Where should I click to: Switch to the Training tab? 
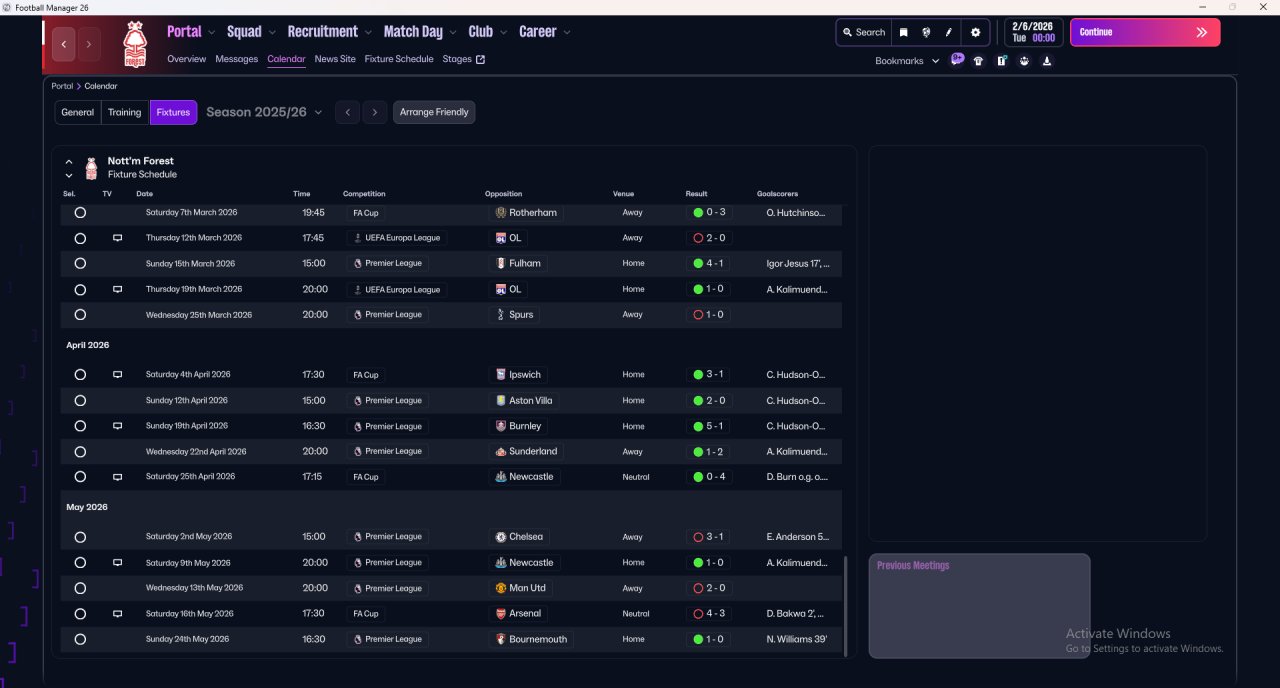125,112
